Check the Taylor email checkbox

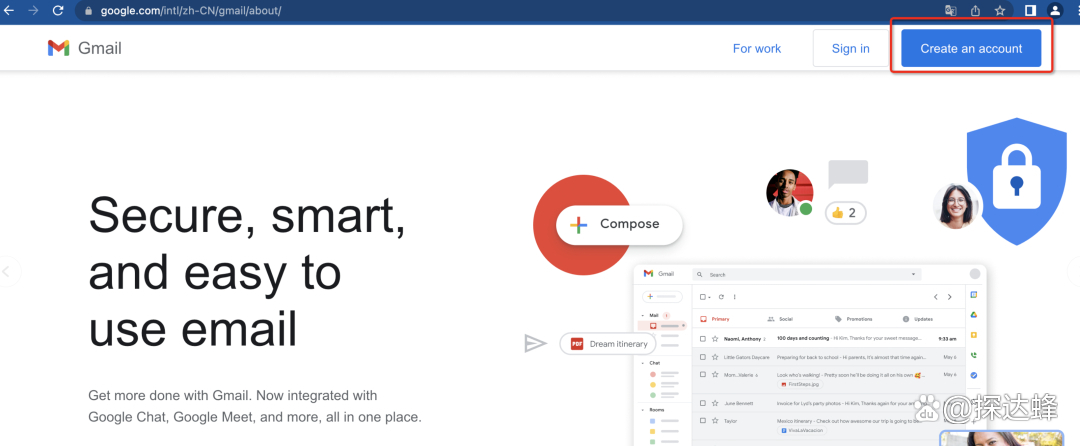tap(703, 421)
